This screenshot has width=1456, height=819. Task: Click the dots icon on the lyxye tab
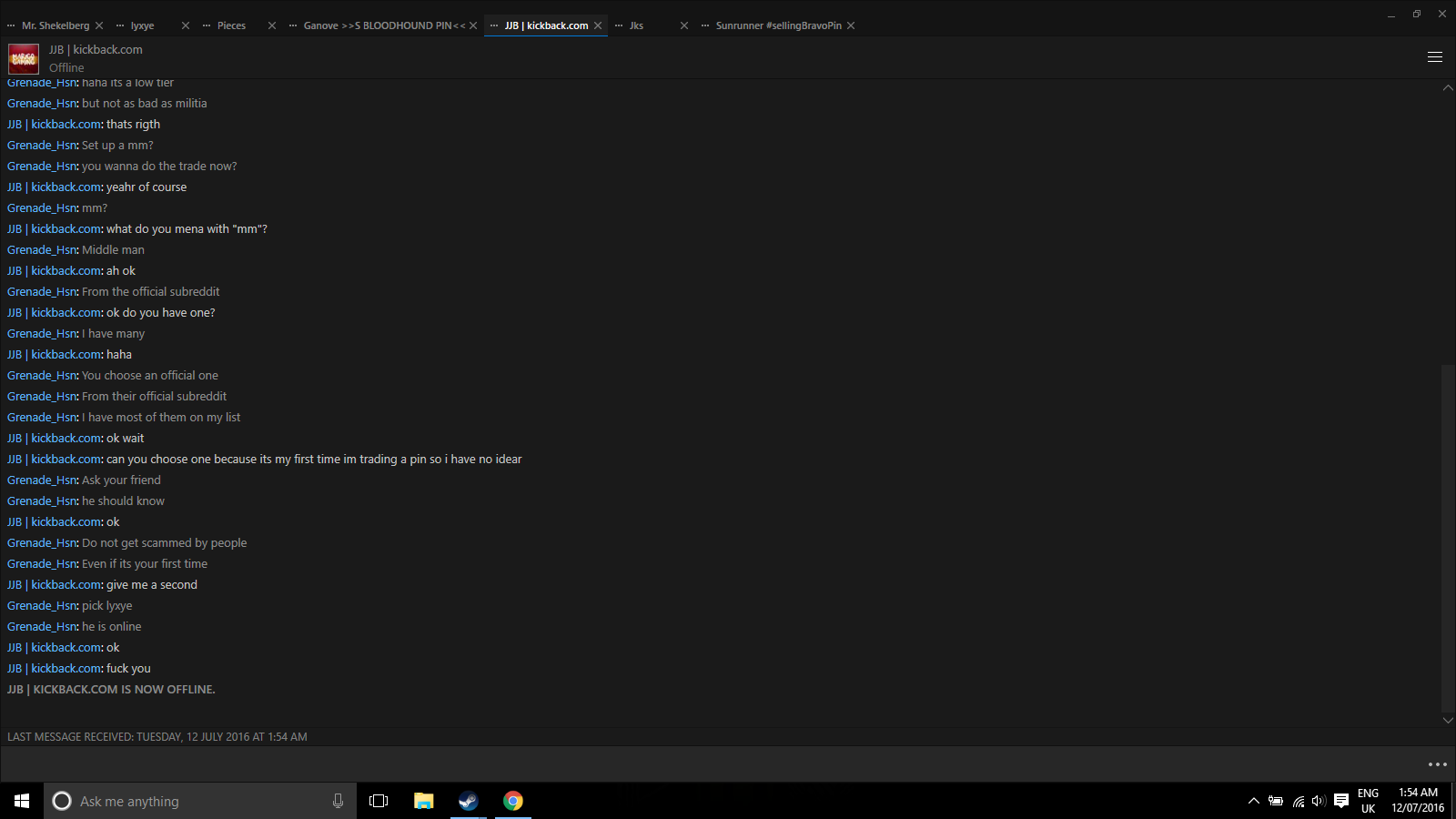[119, 25]
